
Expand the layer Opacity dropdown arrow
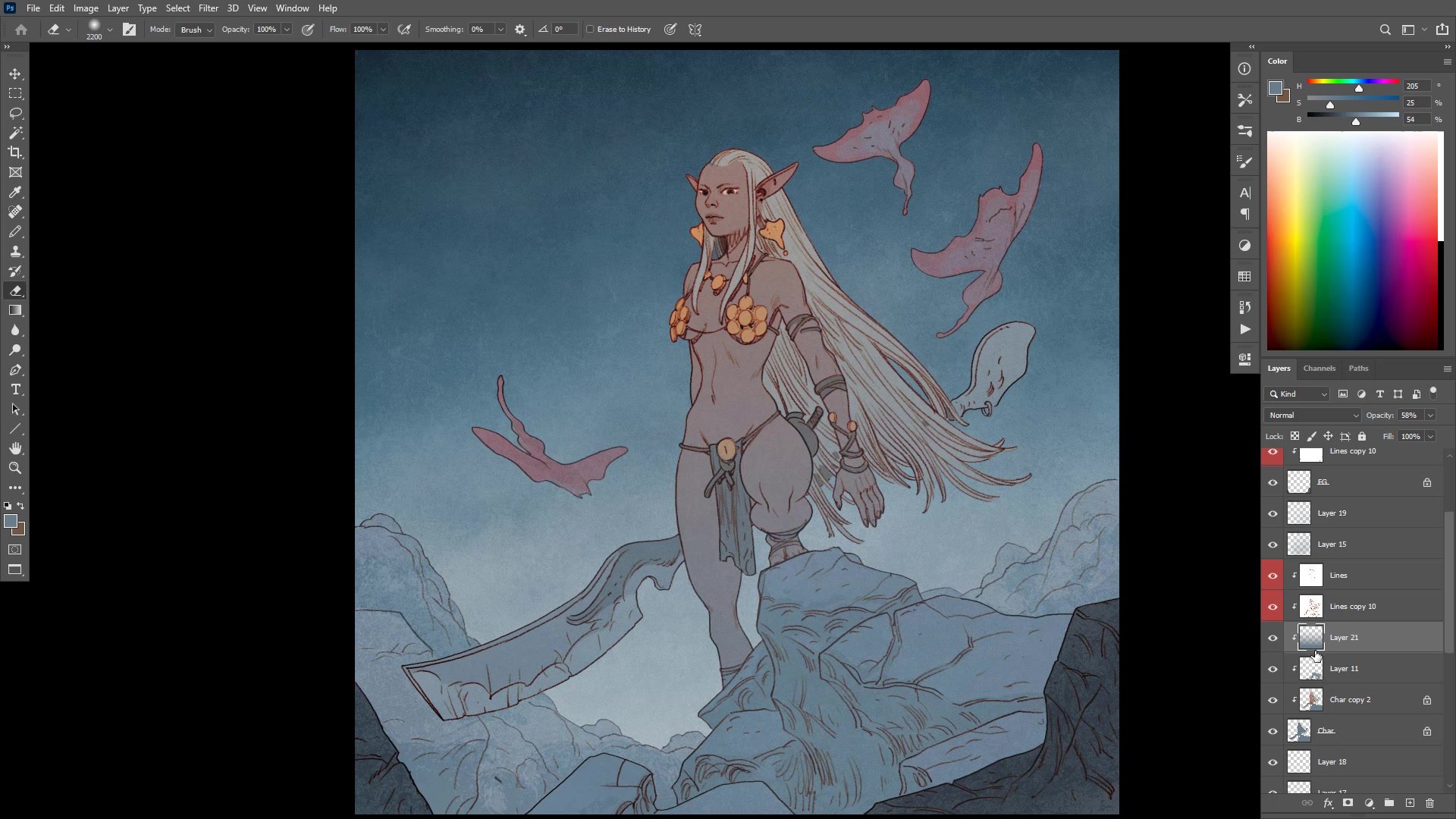(x=1430, y=416)
